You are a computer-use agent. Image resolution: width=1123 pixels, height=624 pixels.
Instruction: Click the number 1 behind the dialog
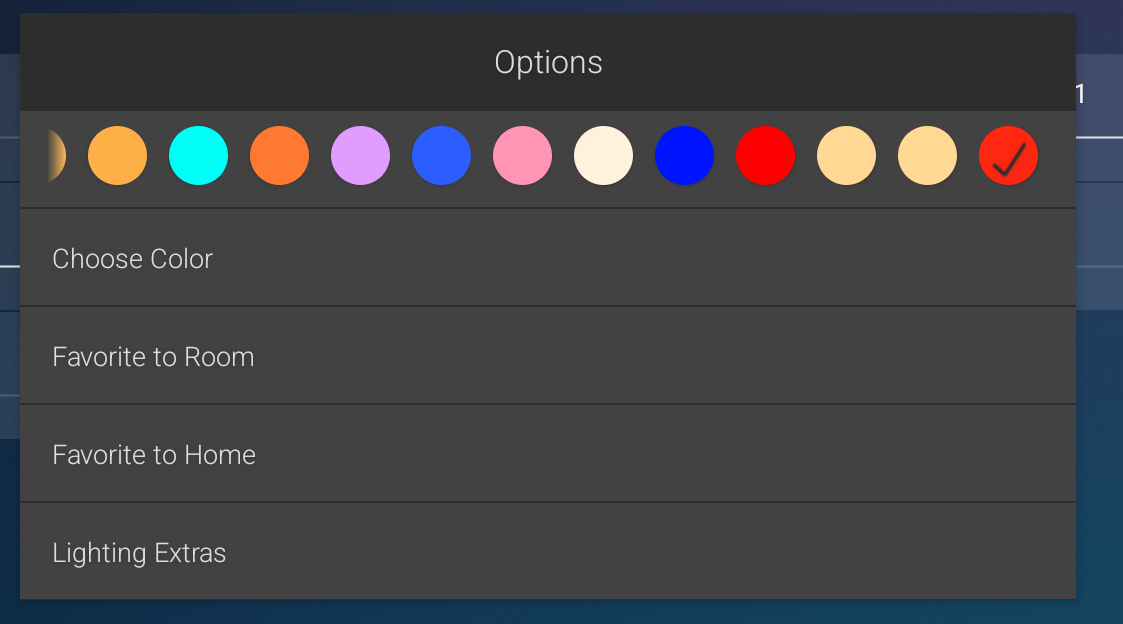tap(1080, 94)
